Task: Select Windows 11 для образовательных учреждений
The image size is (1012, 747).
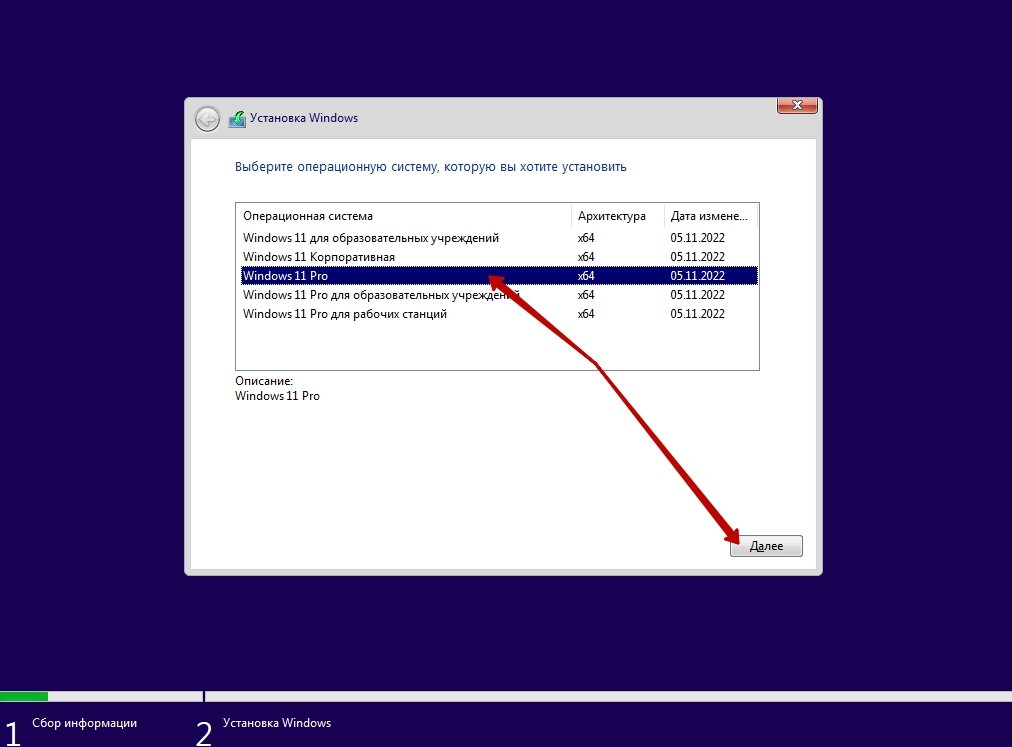Action: tap(497, 238)
